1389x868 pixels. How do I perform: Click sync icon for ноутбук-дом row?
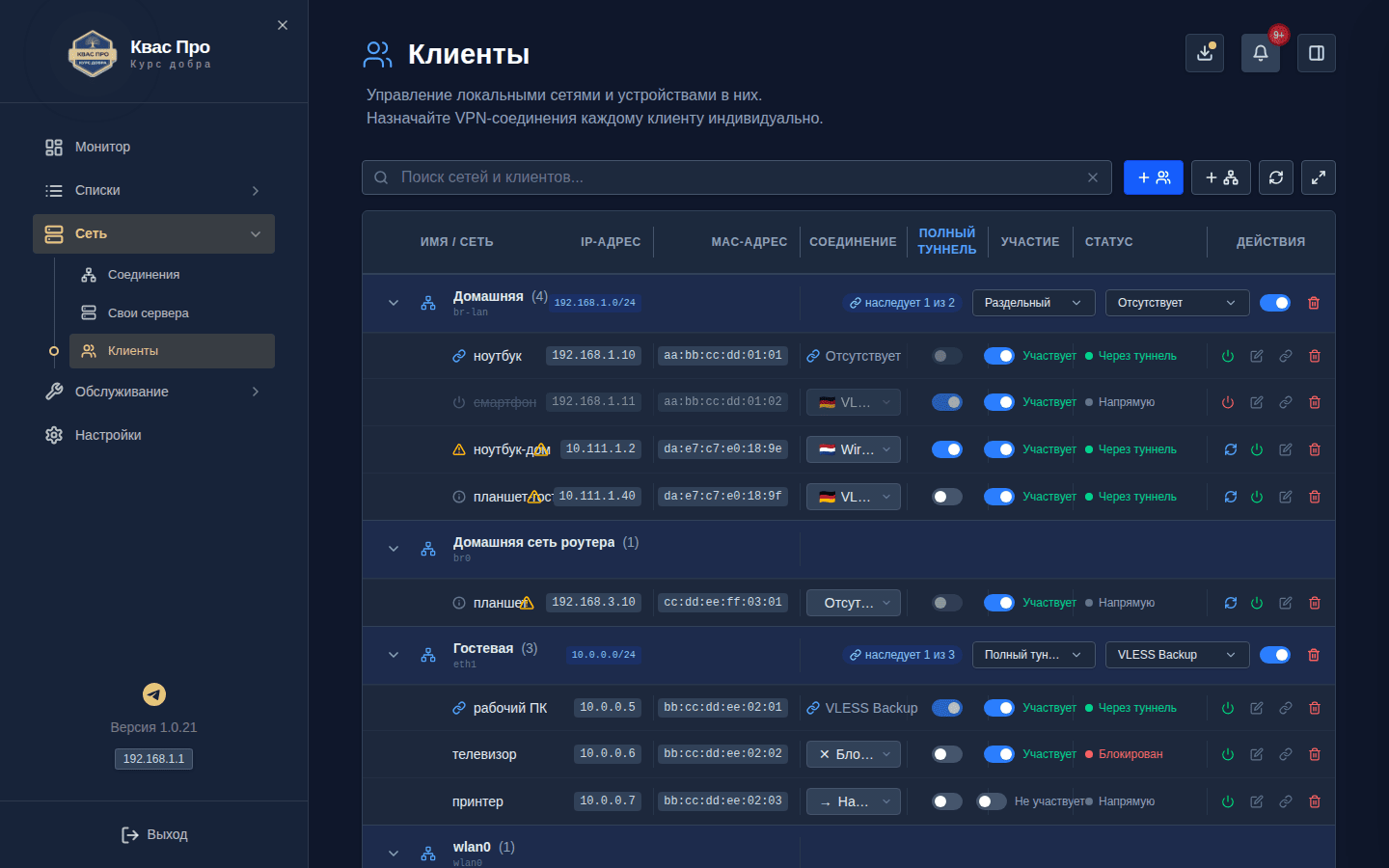pyautogui.click(x=1231, y=449)
